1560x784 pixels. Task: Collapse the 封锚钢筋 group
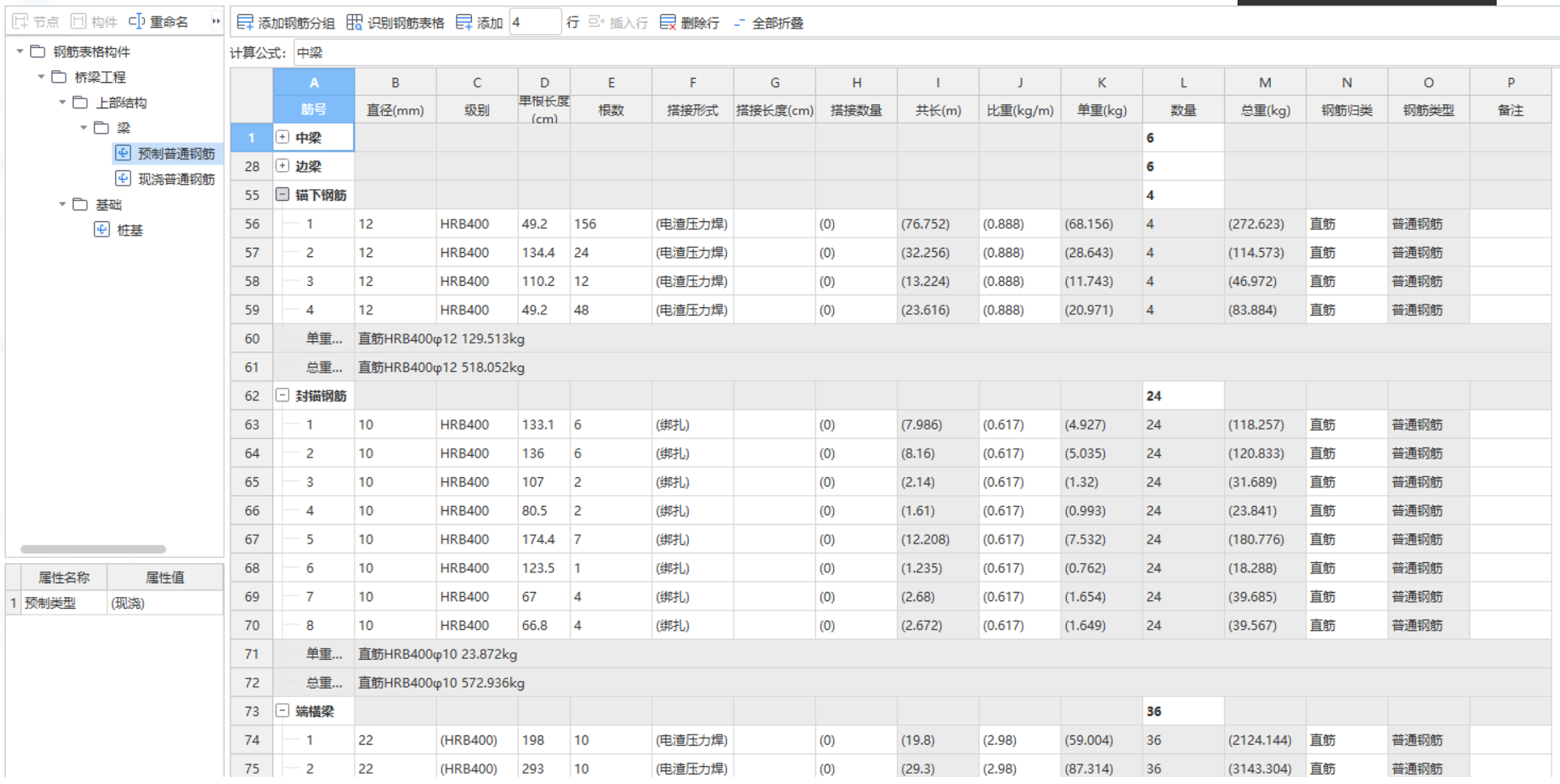[282, 395]
